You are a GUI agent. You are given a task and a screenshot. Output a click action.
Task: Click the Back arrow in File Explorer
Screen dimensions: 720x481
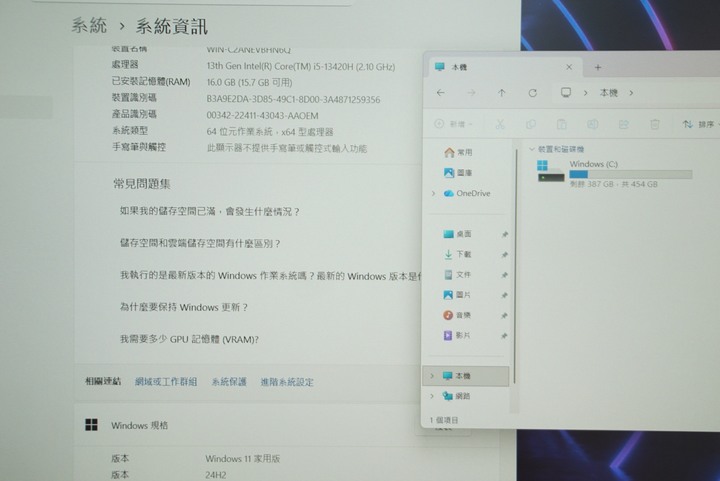pos(441,93)
